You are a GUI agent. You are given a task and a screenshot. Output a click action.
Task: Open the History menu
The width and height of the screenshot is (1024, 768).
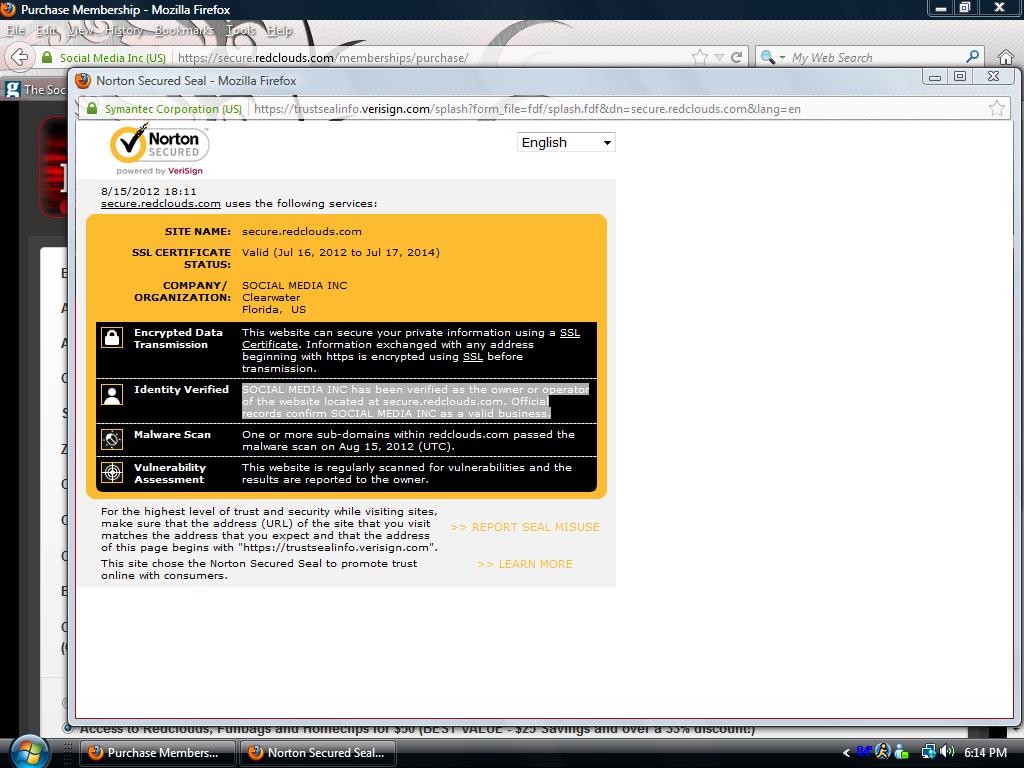pyautogui.click(x=123, y=30)
